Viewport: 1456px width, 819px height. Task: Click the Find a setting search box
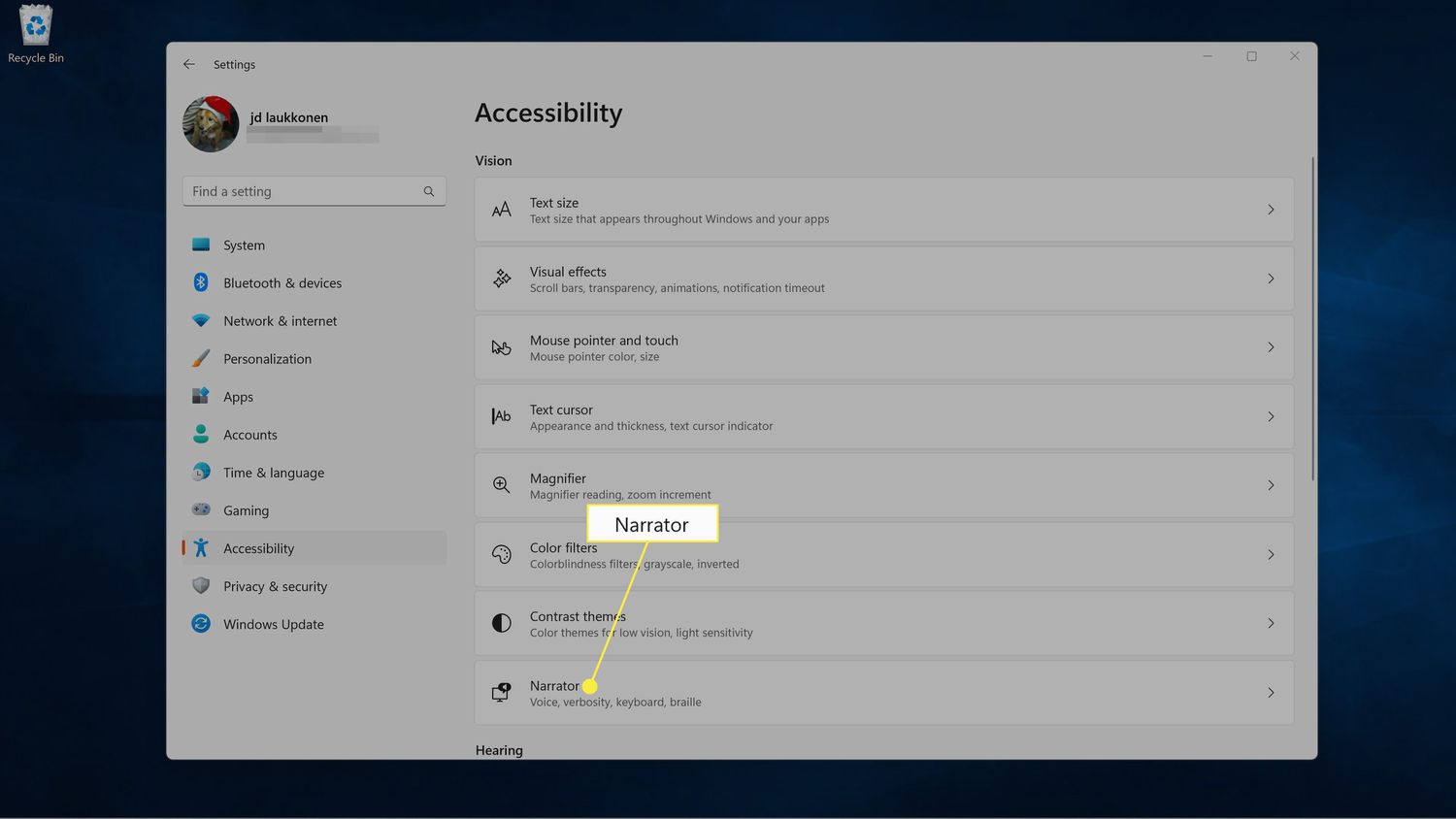click(314, 191)
